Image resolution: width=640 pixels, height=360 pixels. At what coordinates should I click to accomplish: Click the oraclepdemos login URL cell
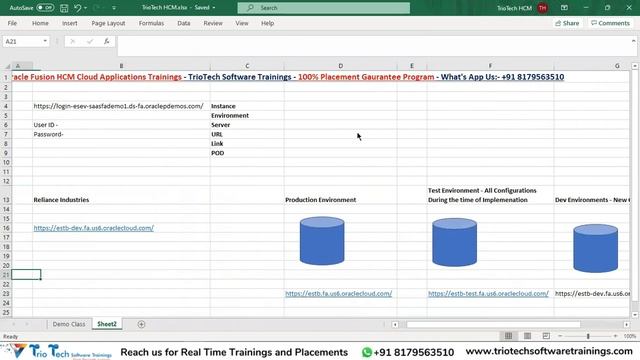118,106
